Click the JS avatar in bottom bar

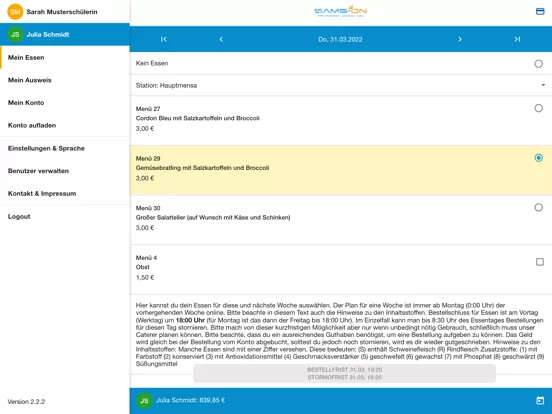(x=144, y=401)
